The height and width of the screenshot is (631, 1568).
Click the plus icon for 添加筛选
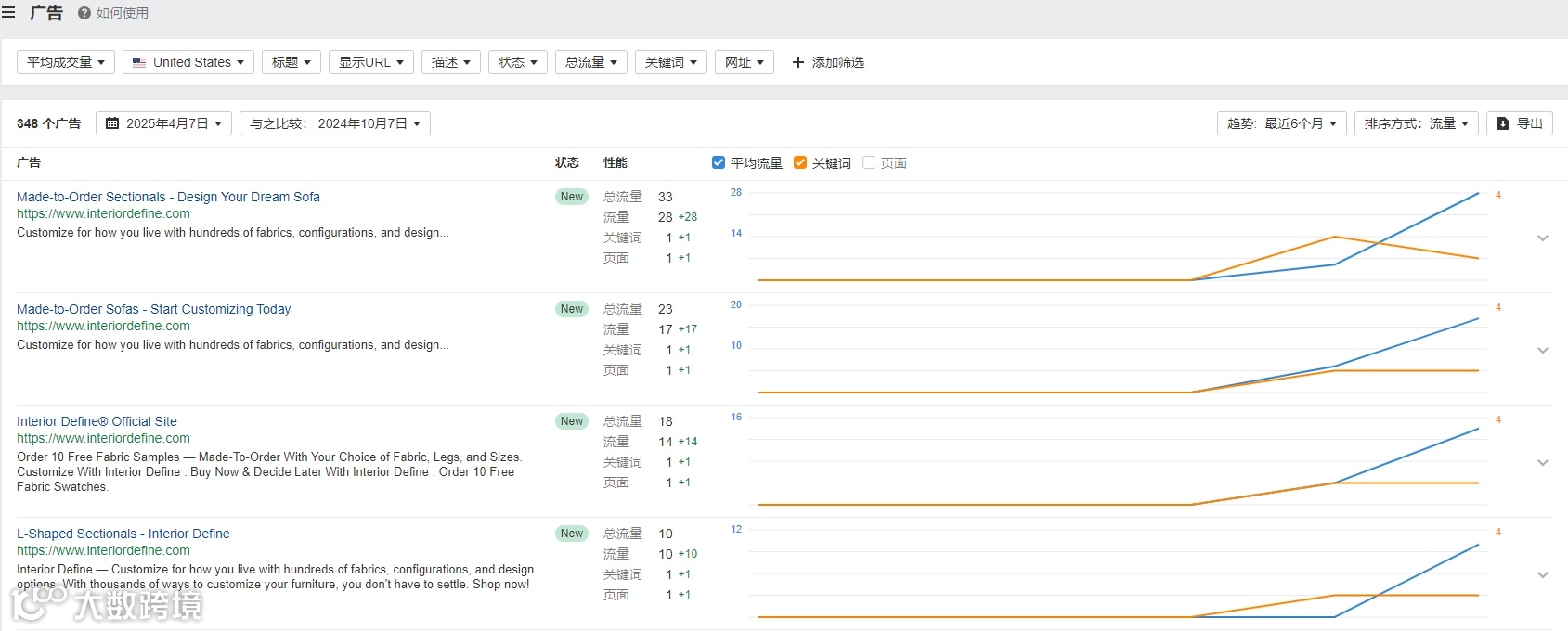click(797, 62)
